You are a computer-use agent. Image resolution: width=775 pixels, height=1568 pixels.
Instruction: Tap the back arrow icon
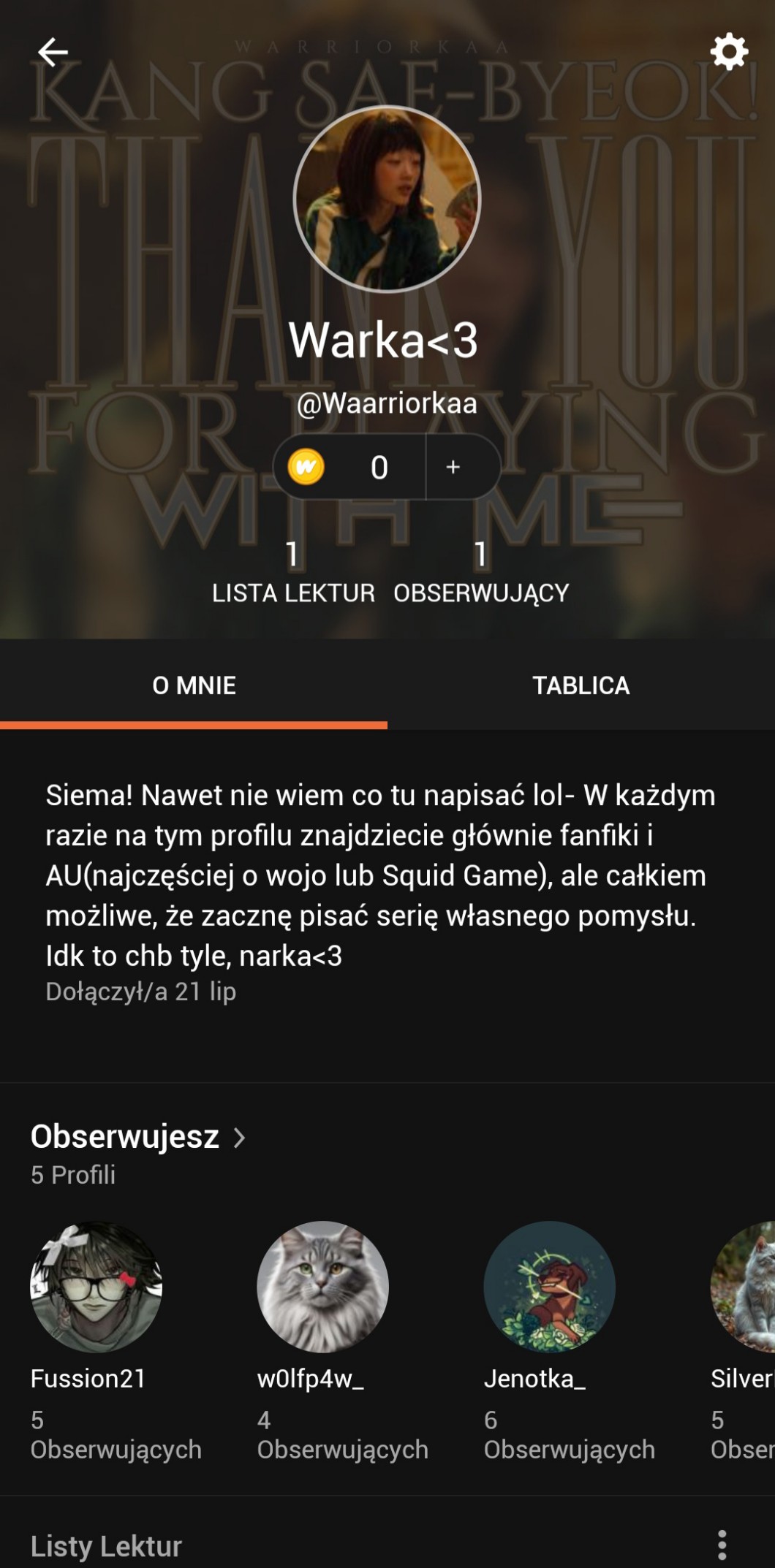pos(53,52)
